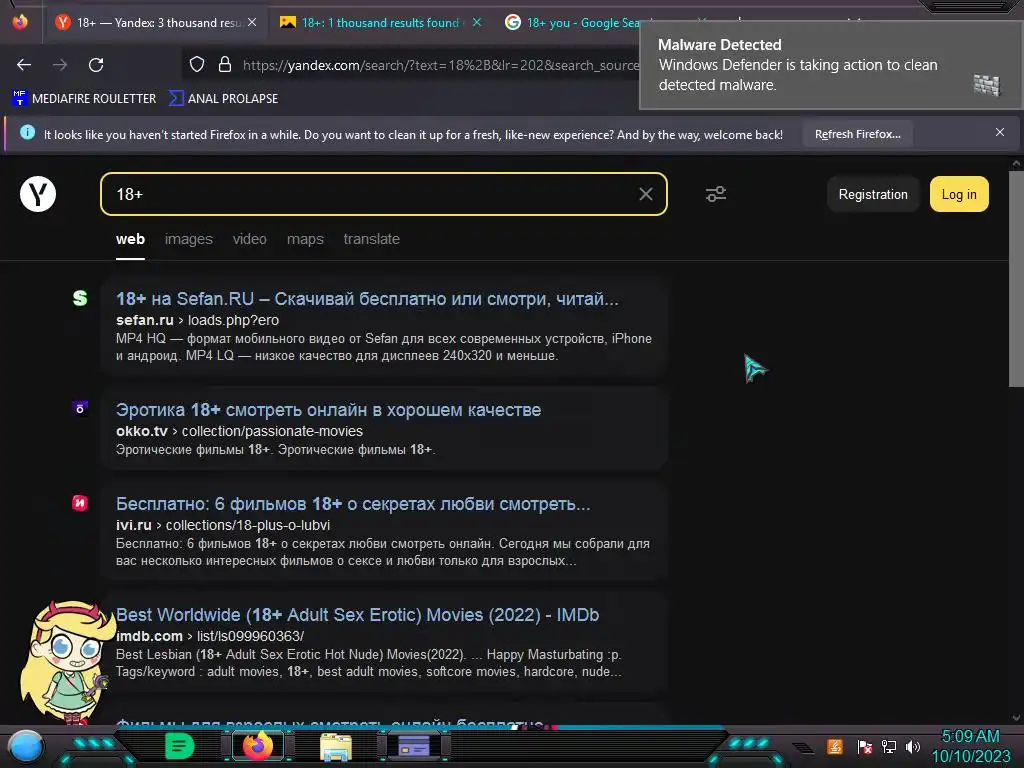Click the forward navigation arrow

(60, 65)
